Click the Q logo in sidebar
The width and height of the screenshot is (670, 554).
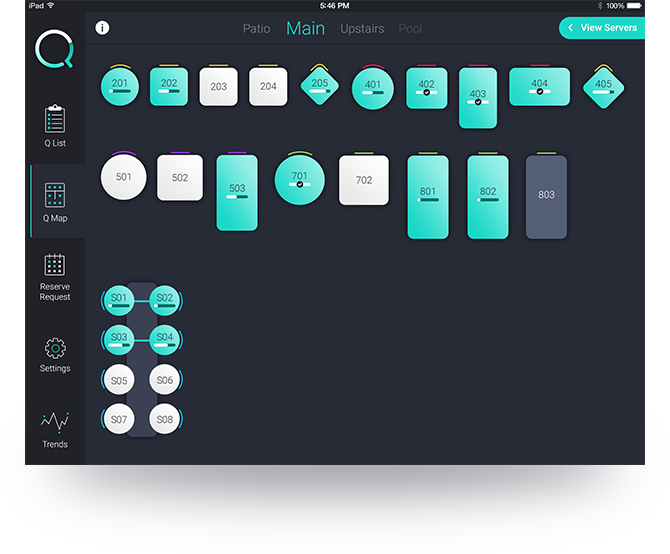[54, 49]
